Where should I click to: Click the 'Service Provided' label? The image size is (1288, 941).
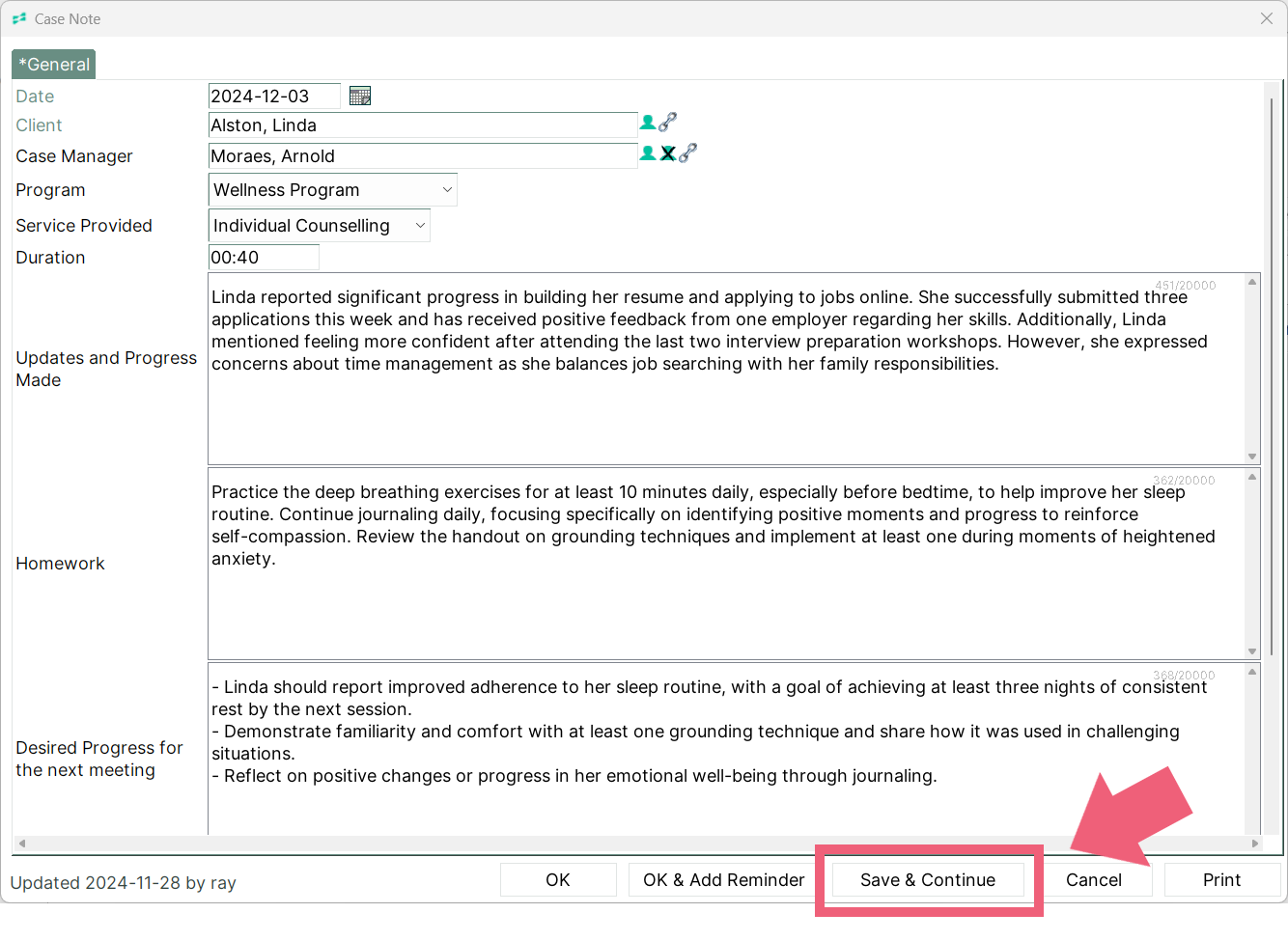[x=84, y=226]
